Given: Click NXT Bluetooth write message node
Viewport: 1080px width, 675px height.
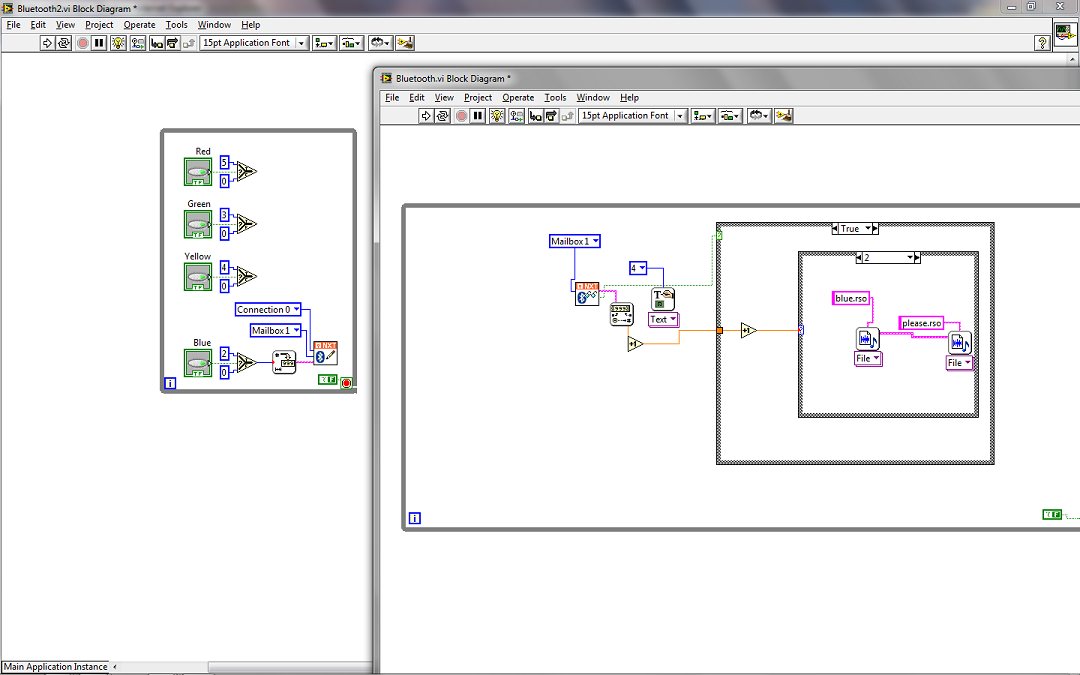Looking at the screenshot, I should click(325, 353).
